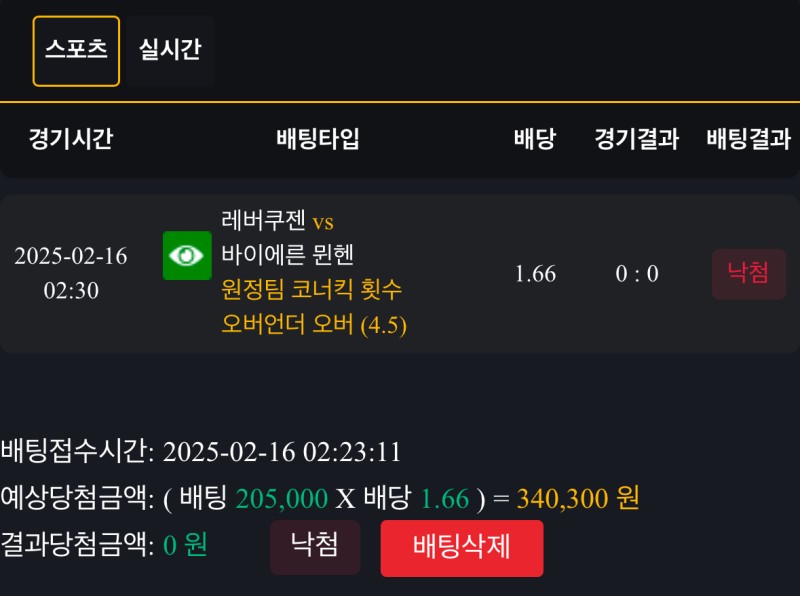Image resolution: width=800 pixels, height=596 pixels.
Task: Click the 낙첨 badge in the match row
Action: click(748, 274)
